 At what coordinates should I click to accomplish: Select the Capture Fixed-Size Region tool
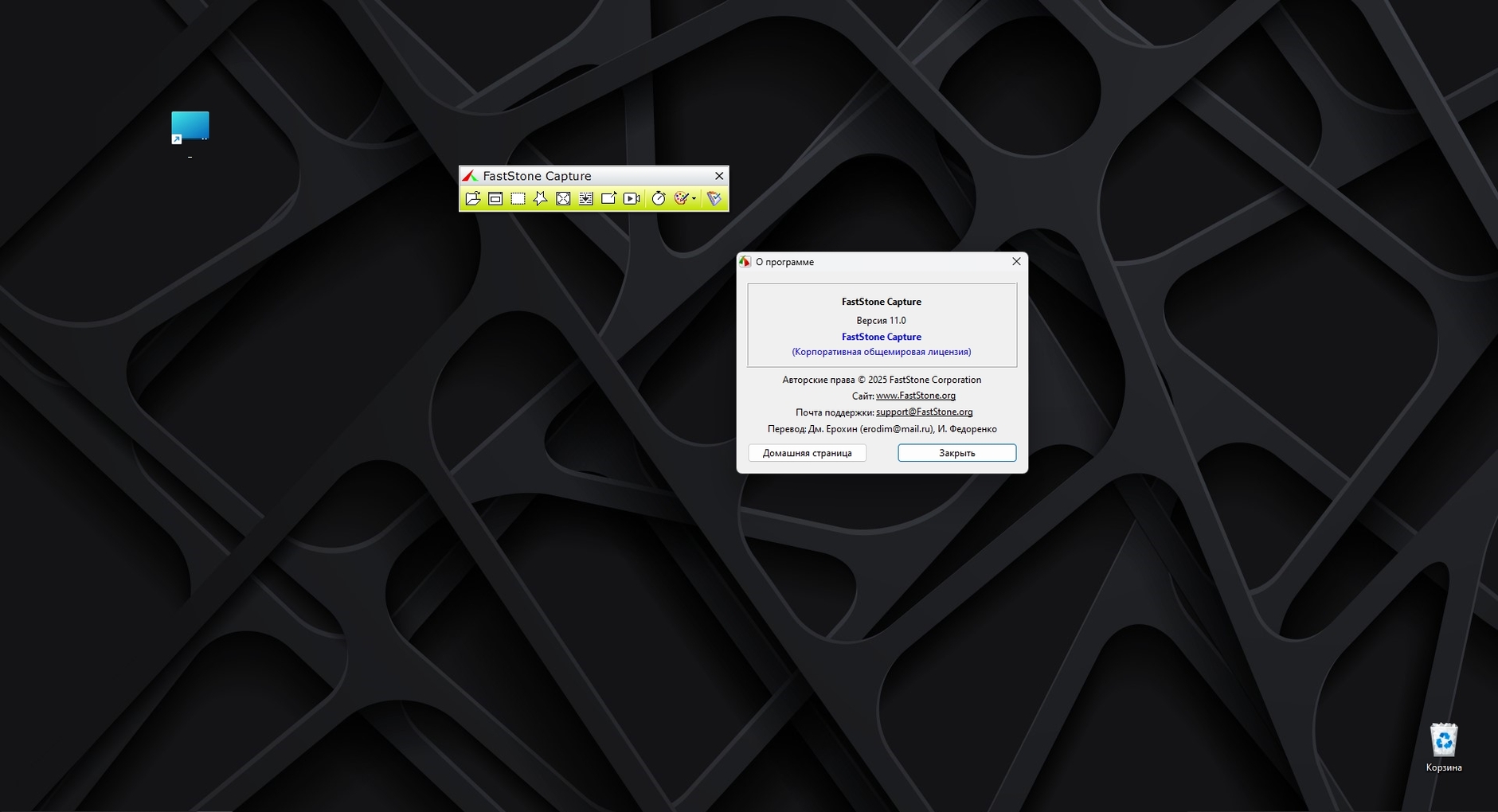point(608,198)
